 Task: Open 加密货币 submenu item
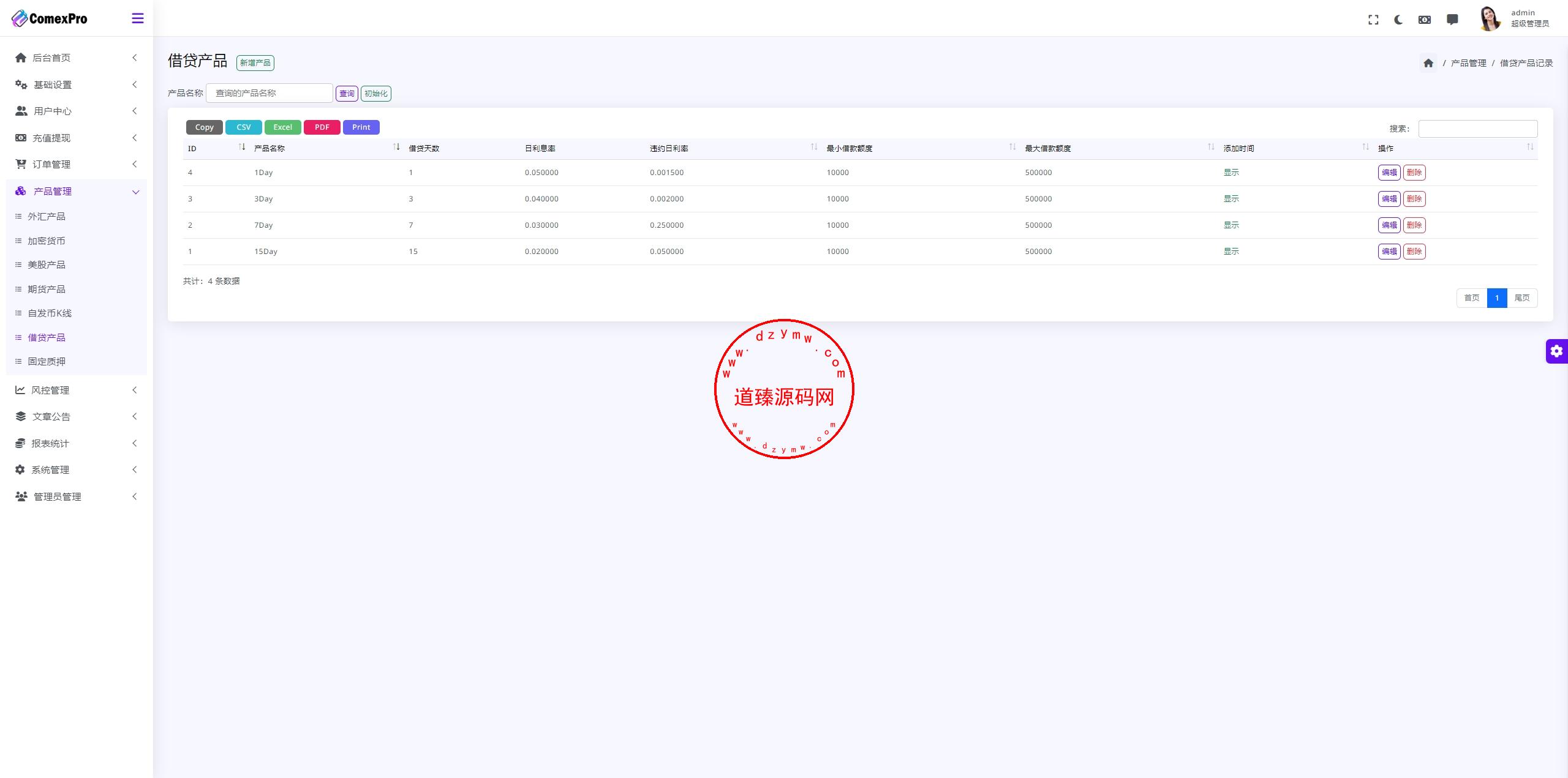(x=47, y=241)
